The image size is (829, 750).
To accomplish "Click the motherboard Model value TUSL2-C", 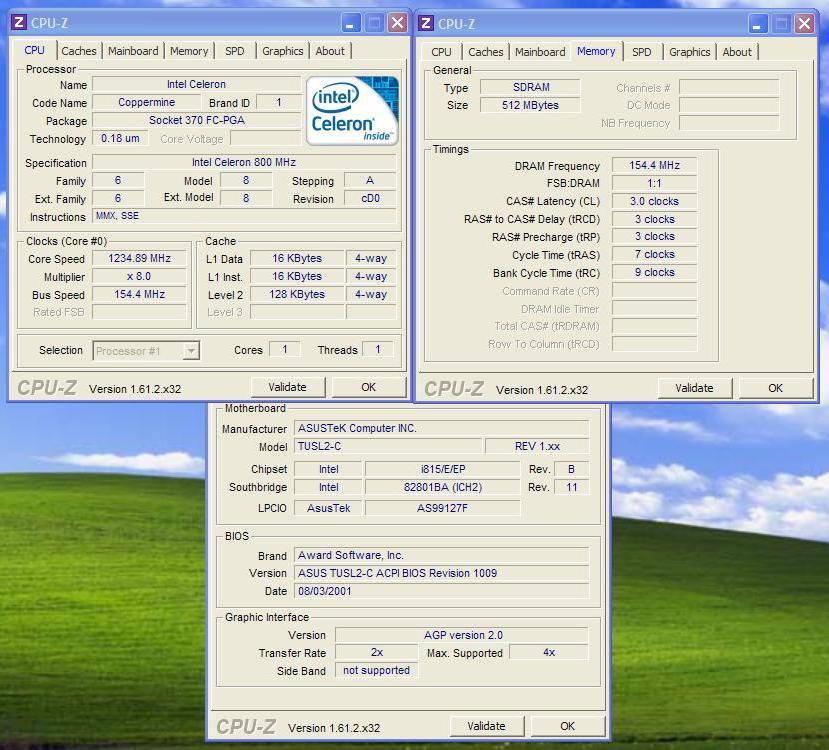I will [x=388, y=446].
